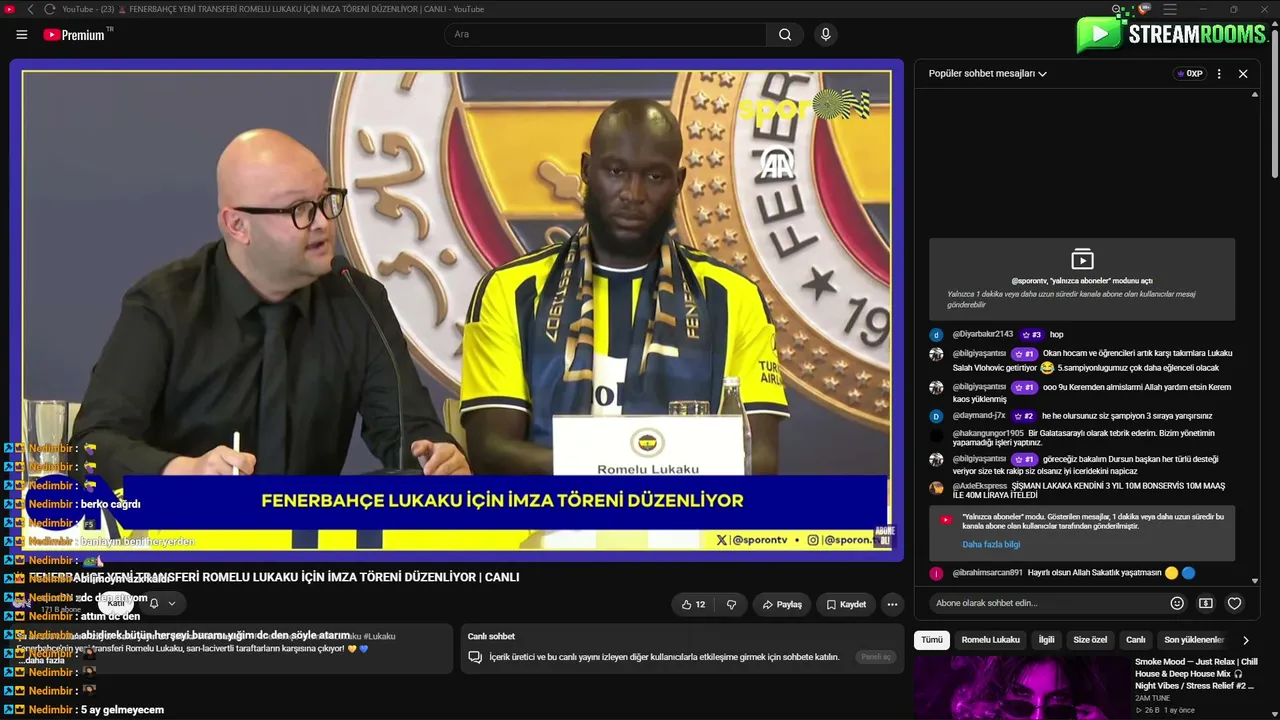Open the 2AM TUNE channel name
The height and width of the screenshot is (720, 1280).
point(1152,698)
